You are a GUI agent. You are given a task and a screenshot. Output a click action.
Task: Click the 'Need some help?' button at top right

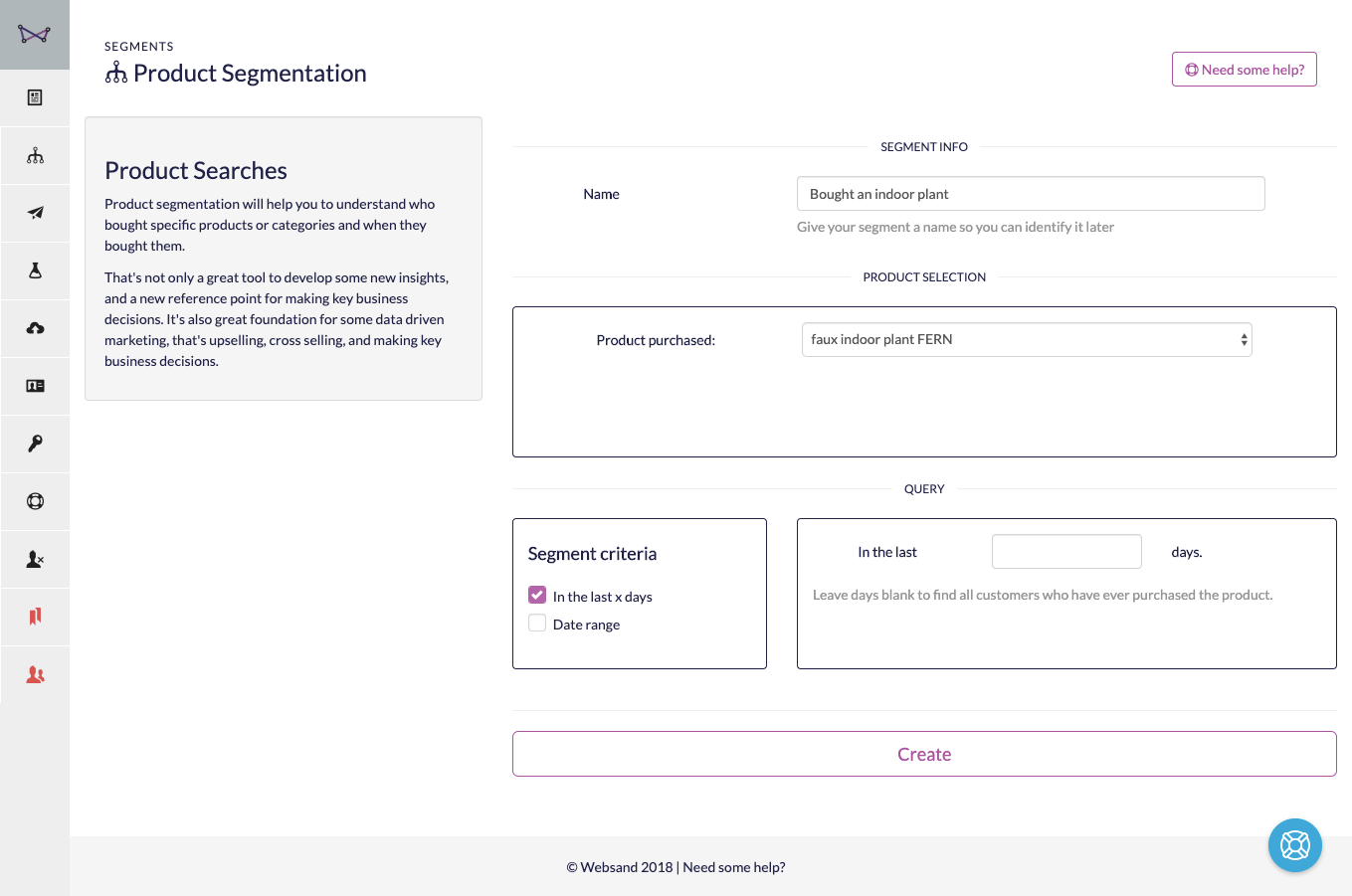(x=1244, y=70)
